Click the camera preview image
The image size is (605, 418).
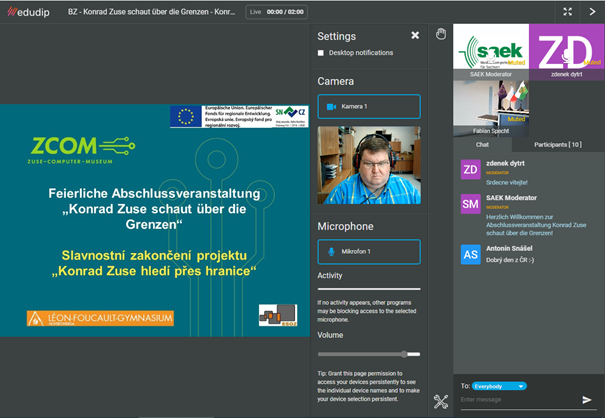(369, 165)
